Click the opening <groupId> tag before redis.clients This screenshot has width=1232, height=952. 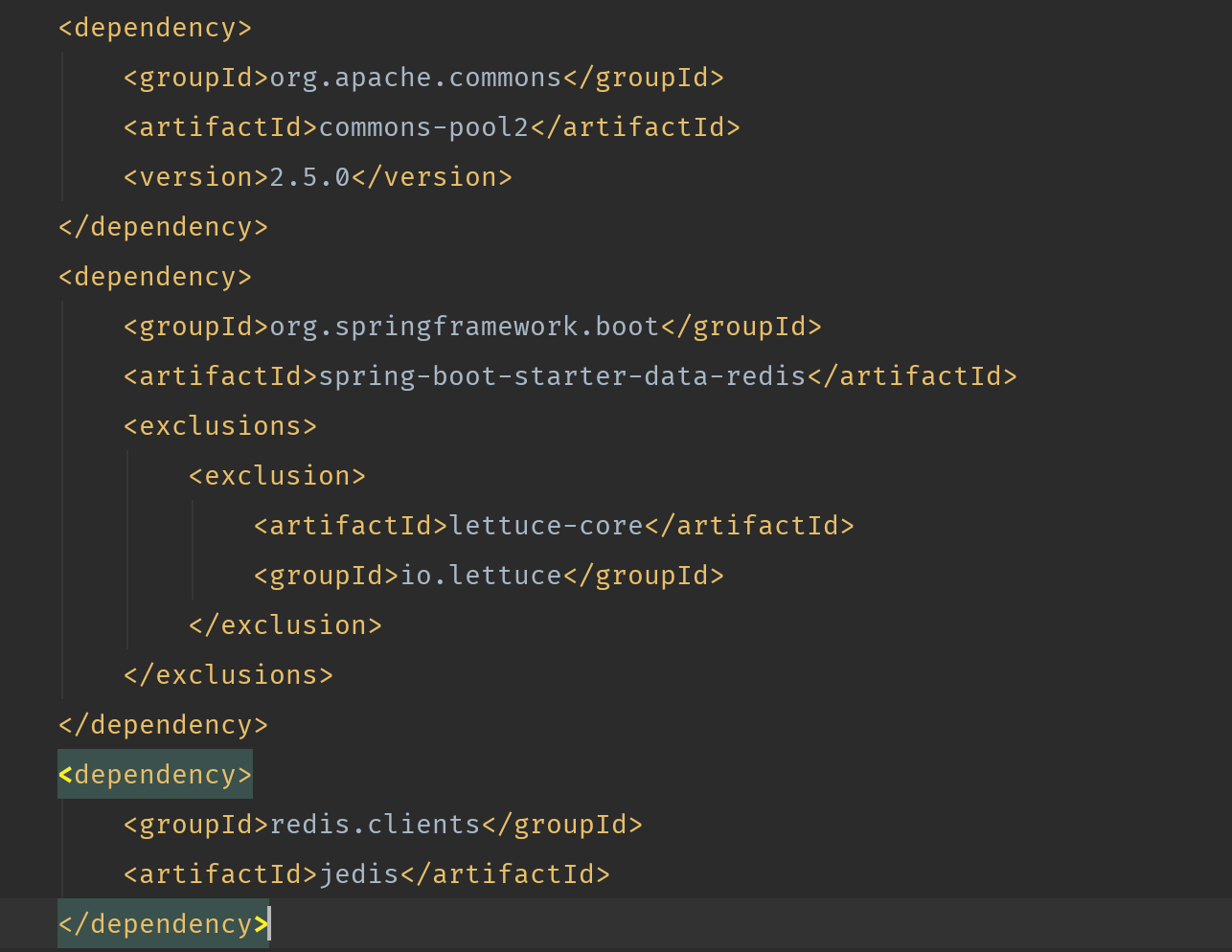196,825
